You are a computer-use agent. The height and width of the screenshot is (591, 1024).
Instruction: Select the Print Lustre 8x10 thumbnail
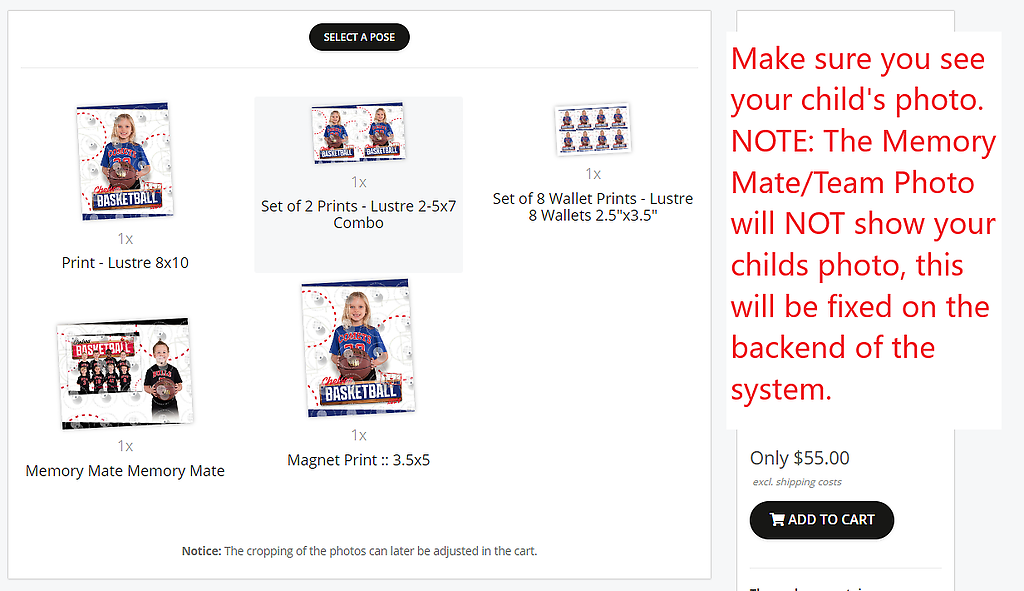point(122,161)
